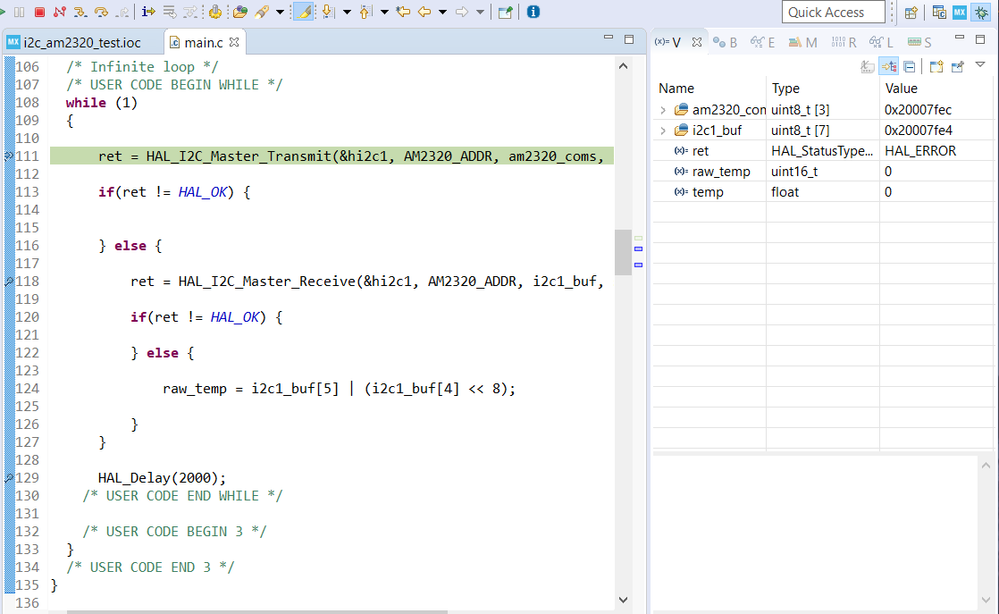This screenshot has width=999, height=614.
Task: Expand the i2c1_buf array variable
Action: pos(663,130)
